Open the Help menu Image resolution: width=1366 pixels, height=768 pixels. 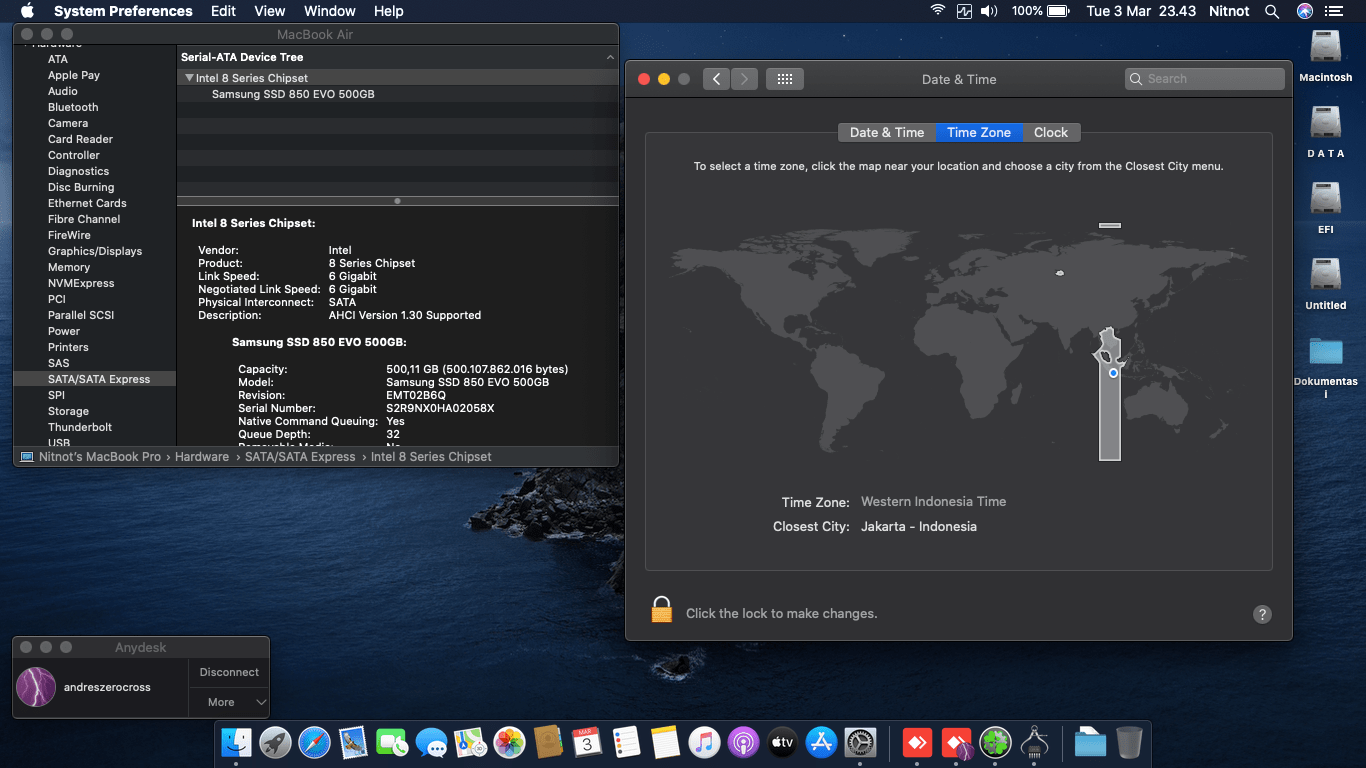pyautogui.click(x=389, y=11)
